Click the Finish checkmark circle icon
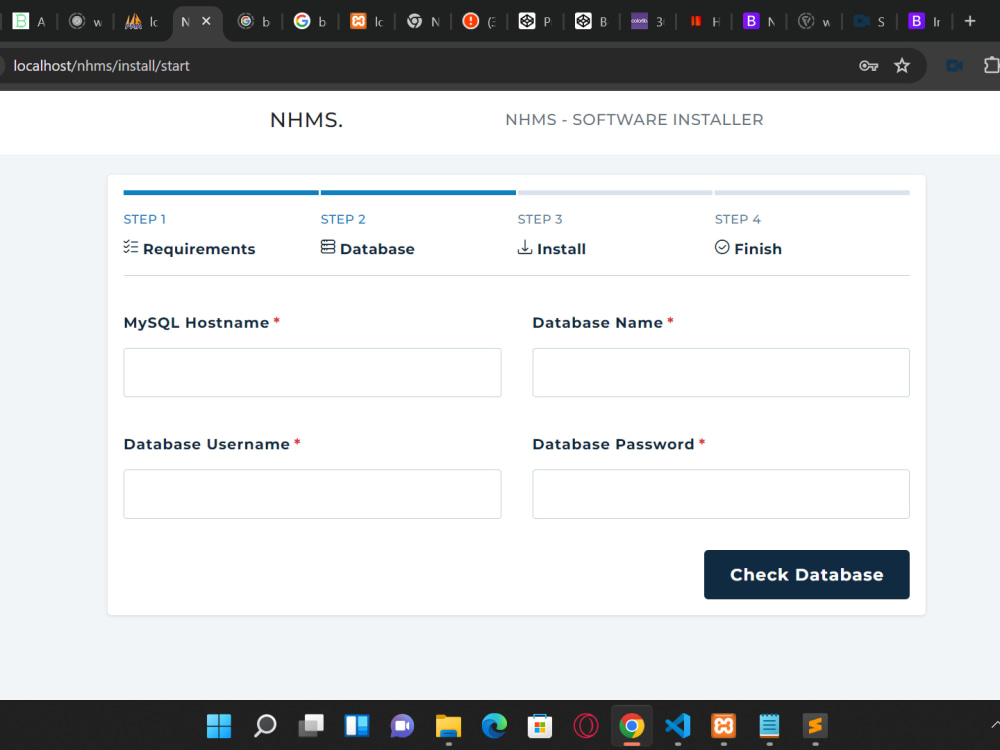1000x750 pixels. (722, 247)
